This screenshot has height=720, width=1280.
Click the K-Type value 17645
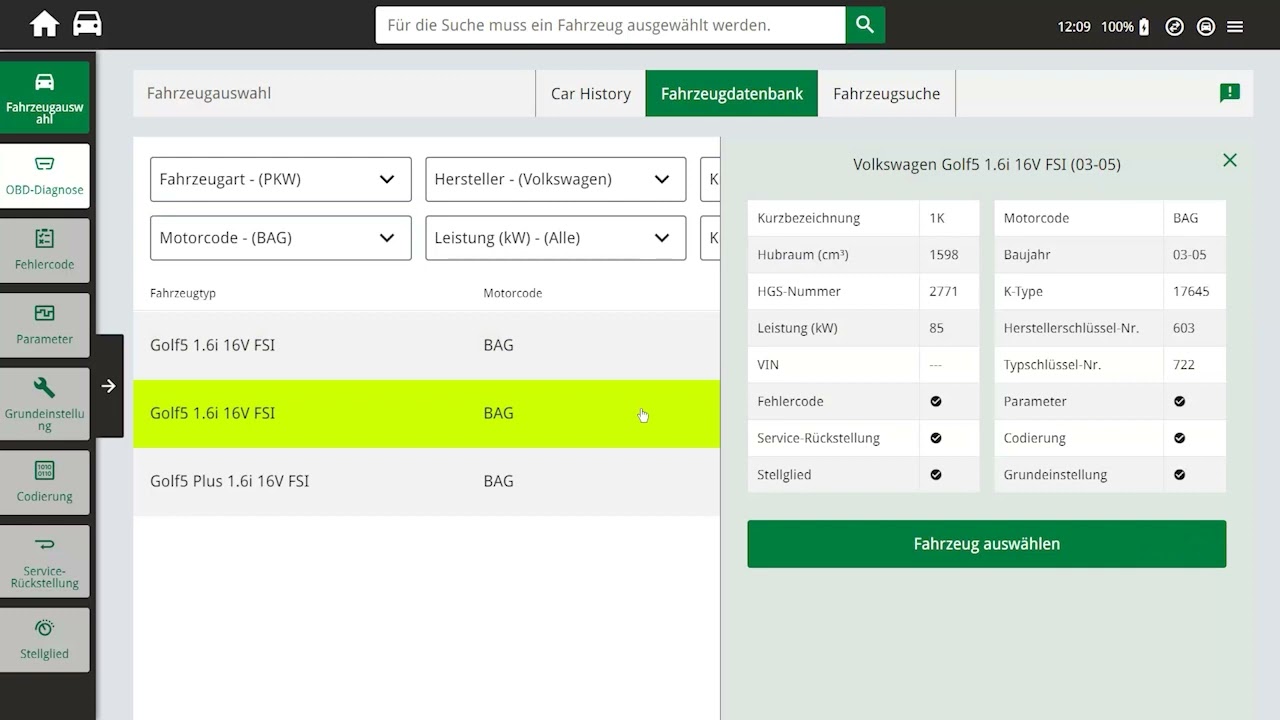(1191, 291)
